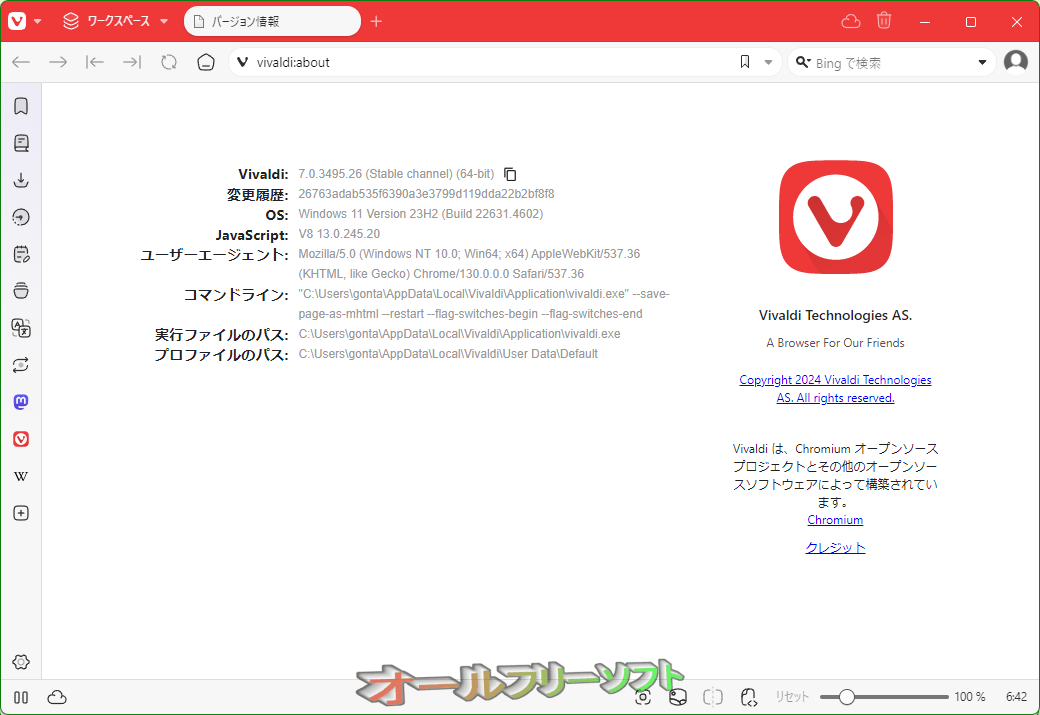Open the Notes panel
The height and width of the screenshot is (715, 1040).
(x=20, y=253)
